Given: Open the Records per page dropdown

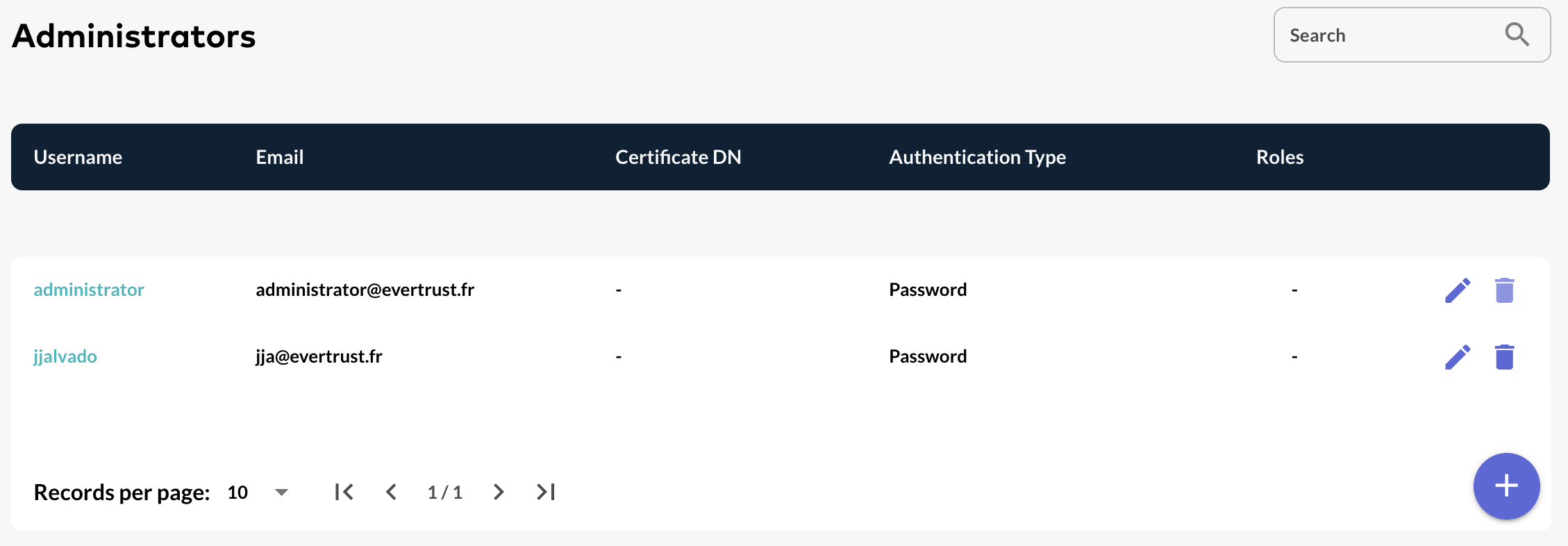Looking at the screenshot, I should click(257, 492).
